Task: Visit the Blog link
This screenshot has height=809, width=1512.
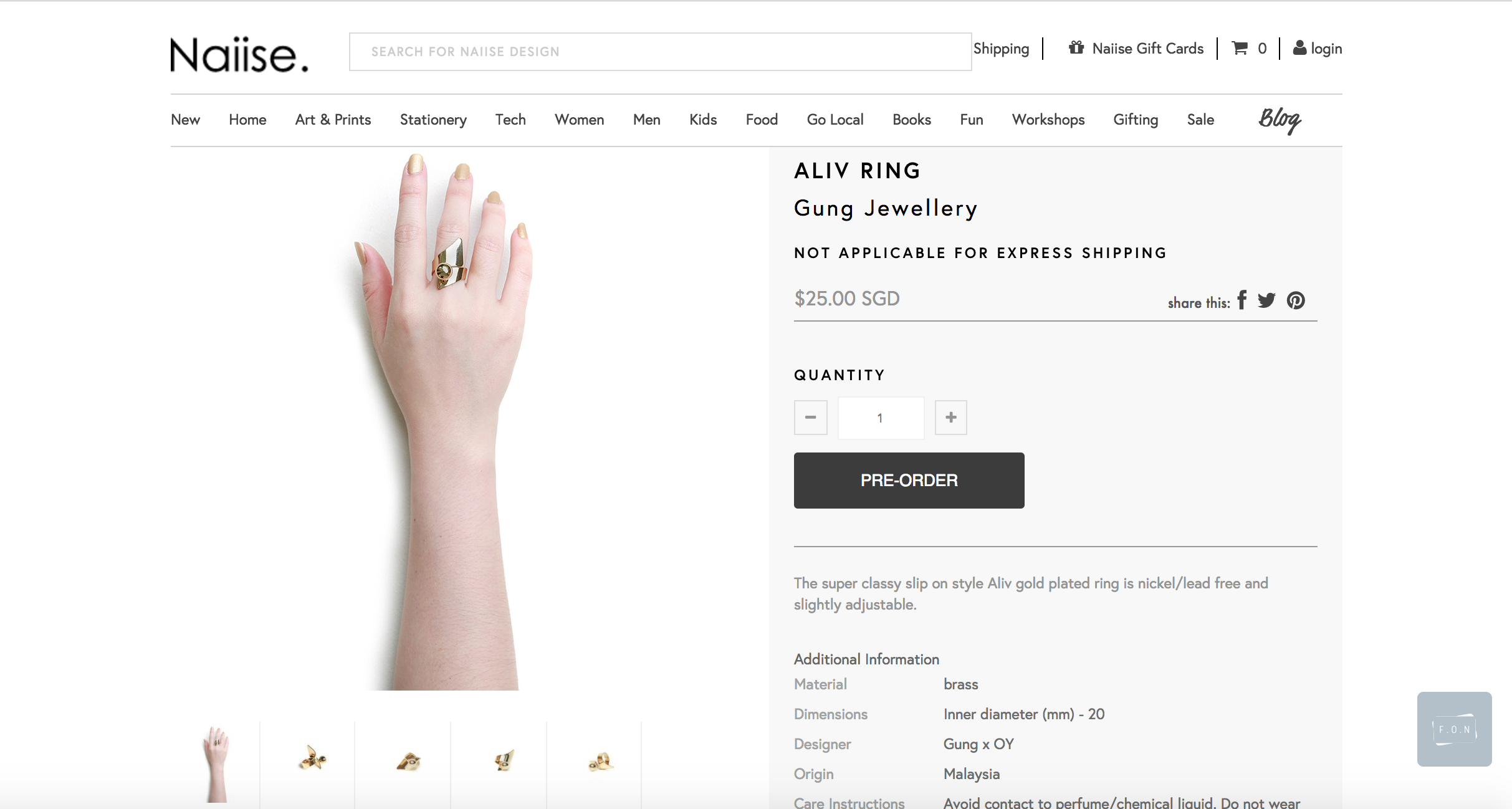Action: click(1280, 119)
